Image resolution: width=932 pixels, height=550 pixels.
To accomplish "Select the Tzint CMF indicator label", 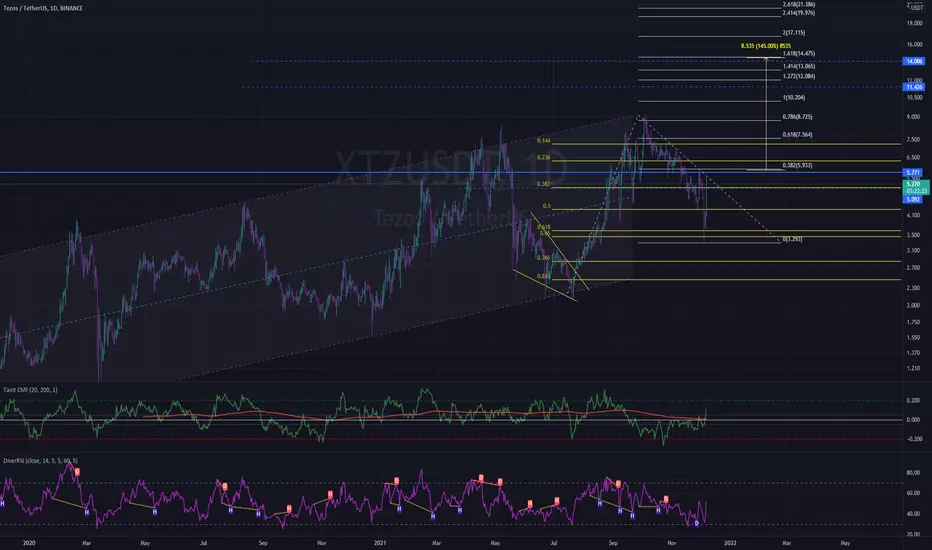I will 30,390.
